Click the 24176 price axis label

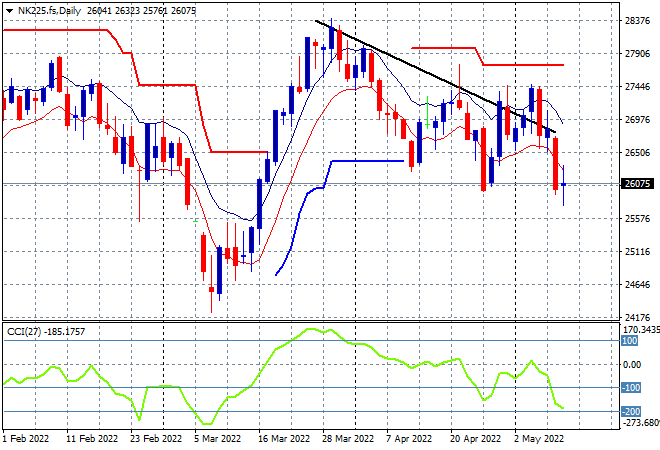[x=637, y=317]
